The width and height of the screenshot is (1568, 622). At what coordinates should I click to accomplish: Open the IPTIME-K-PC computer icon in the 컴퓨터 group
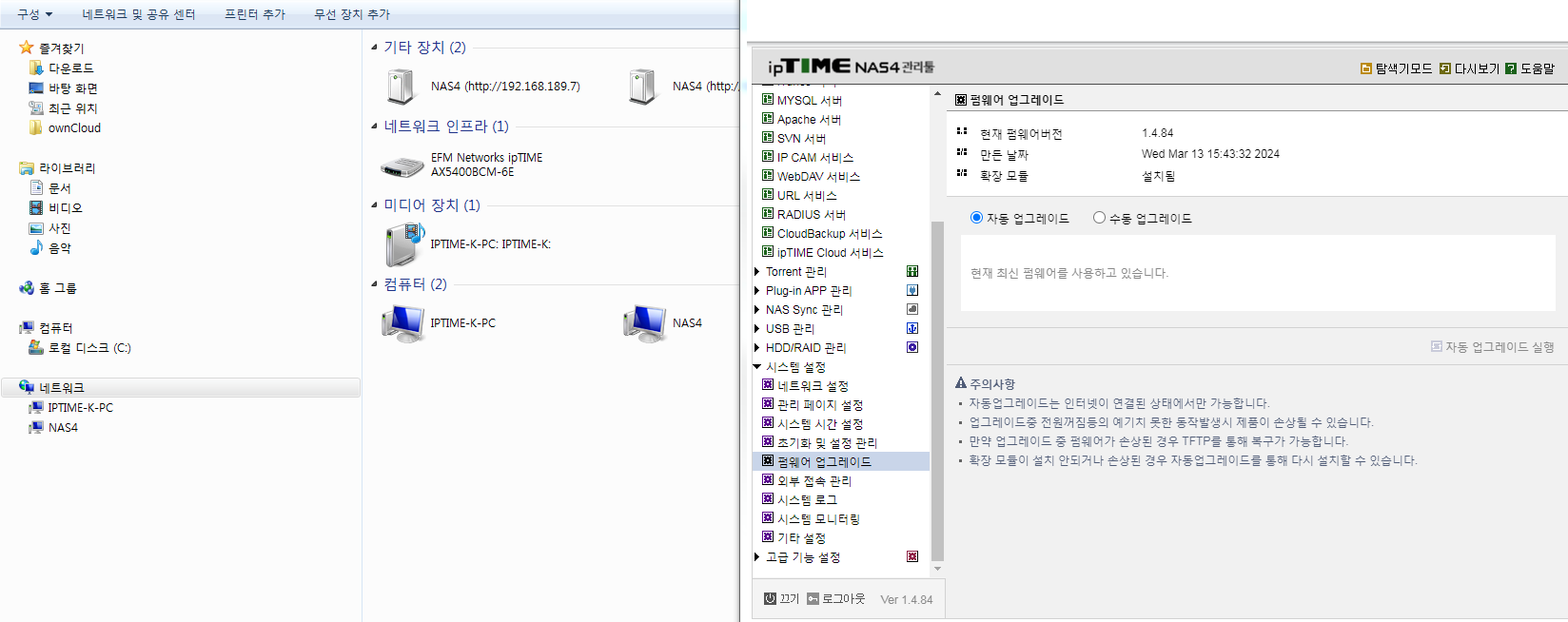[403, 323]
